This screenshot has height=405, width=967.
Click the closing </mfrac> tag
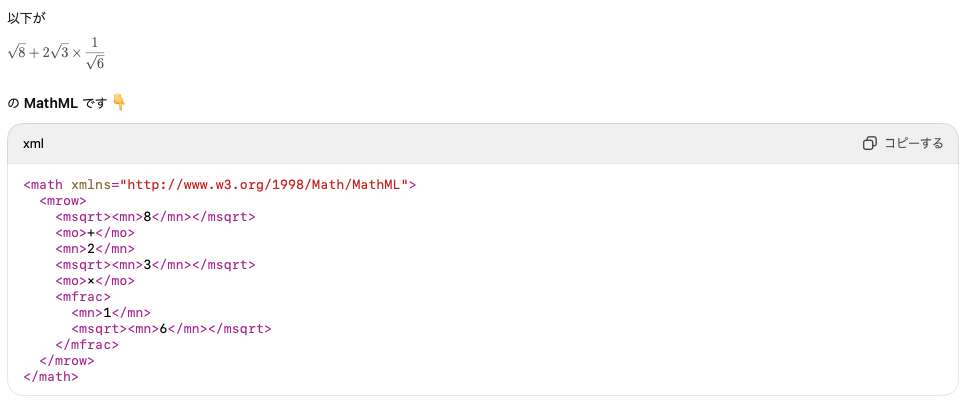87,345
